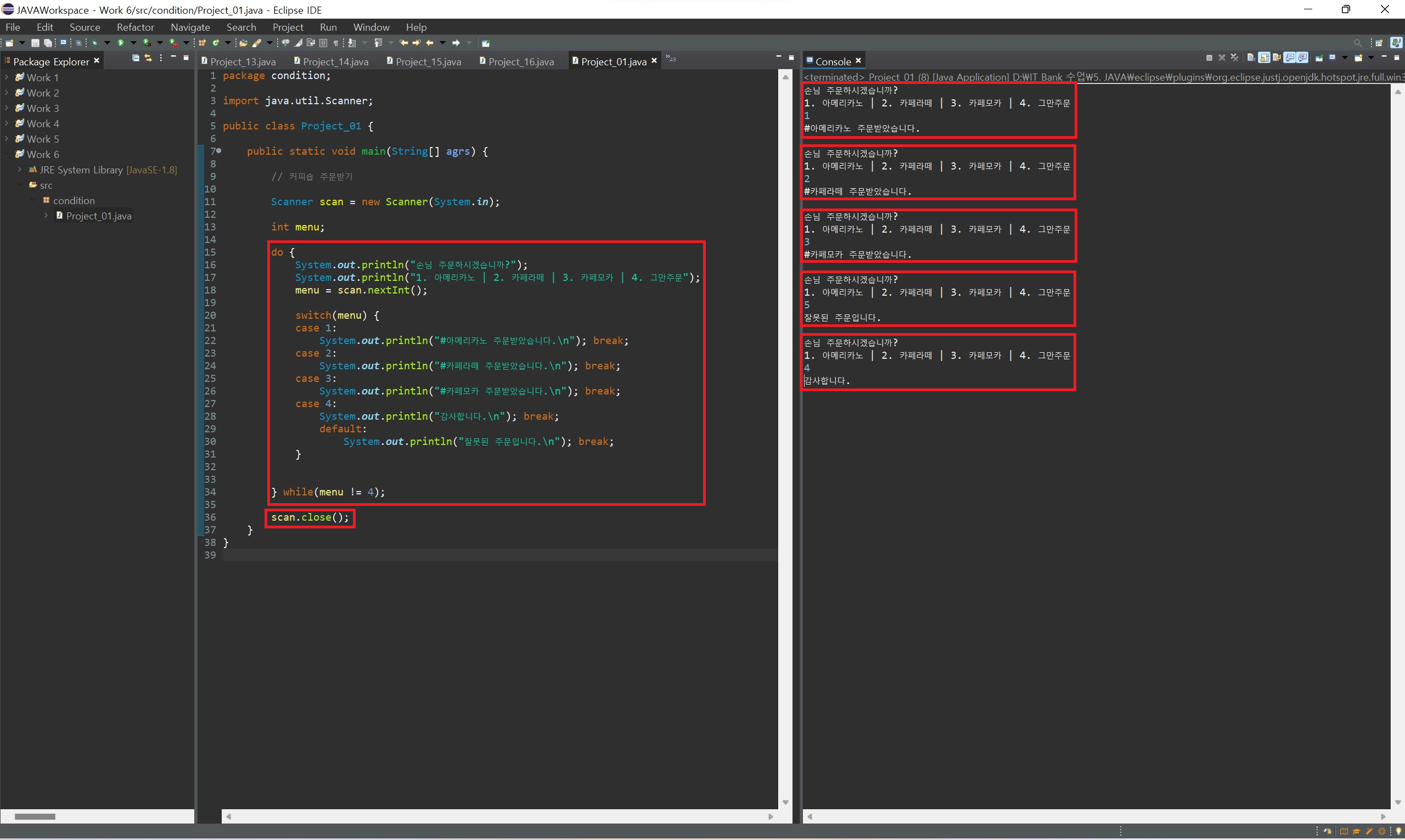This screenshot has width=1405, height=840.
Task: Expand the Work 3 project node
Action: 7,108
